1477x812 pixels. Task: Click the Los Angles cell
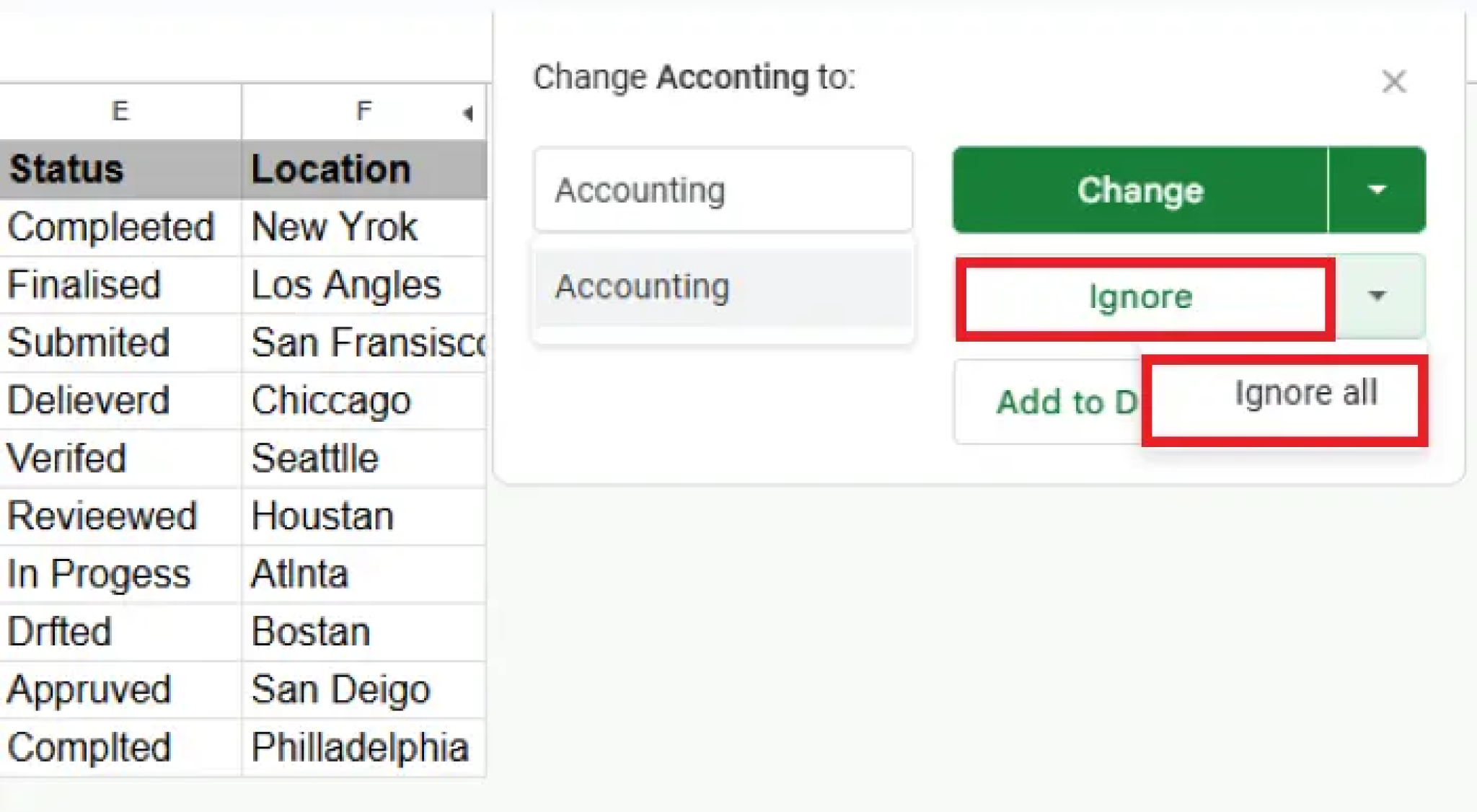point(363,285)
